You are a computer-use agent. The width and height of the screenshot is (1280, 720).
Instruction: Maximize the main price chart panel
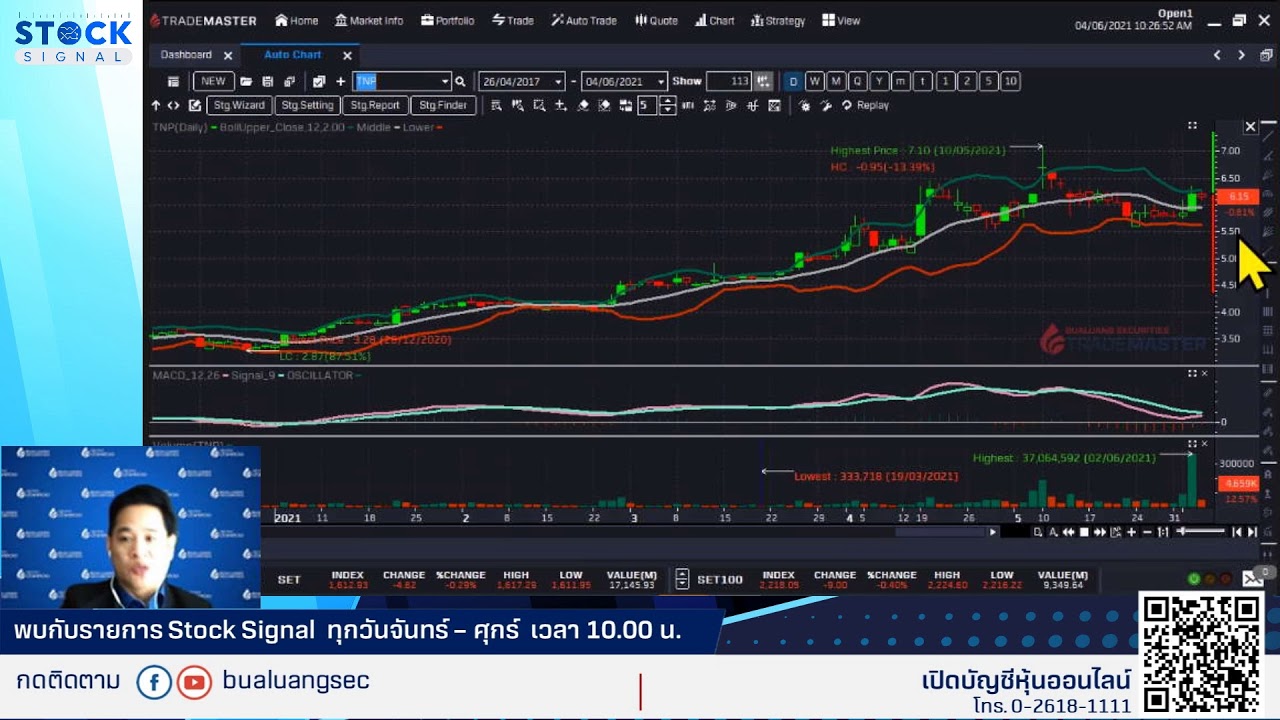[1192, 126]
